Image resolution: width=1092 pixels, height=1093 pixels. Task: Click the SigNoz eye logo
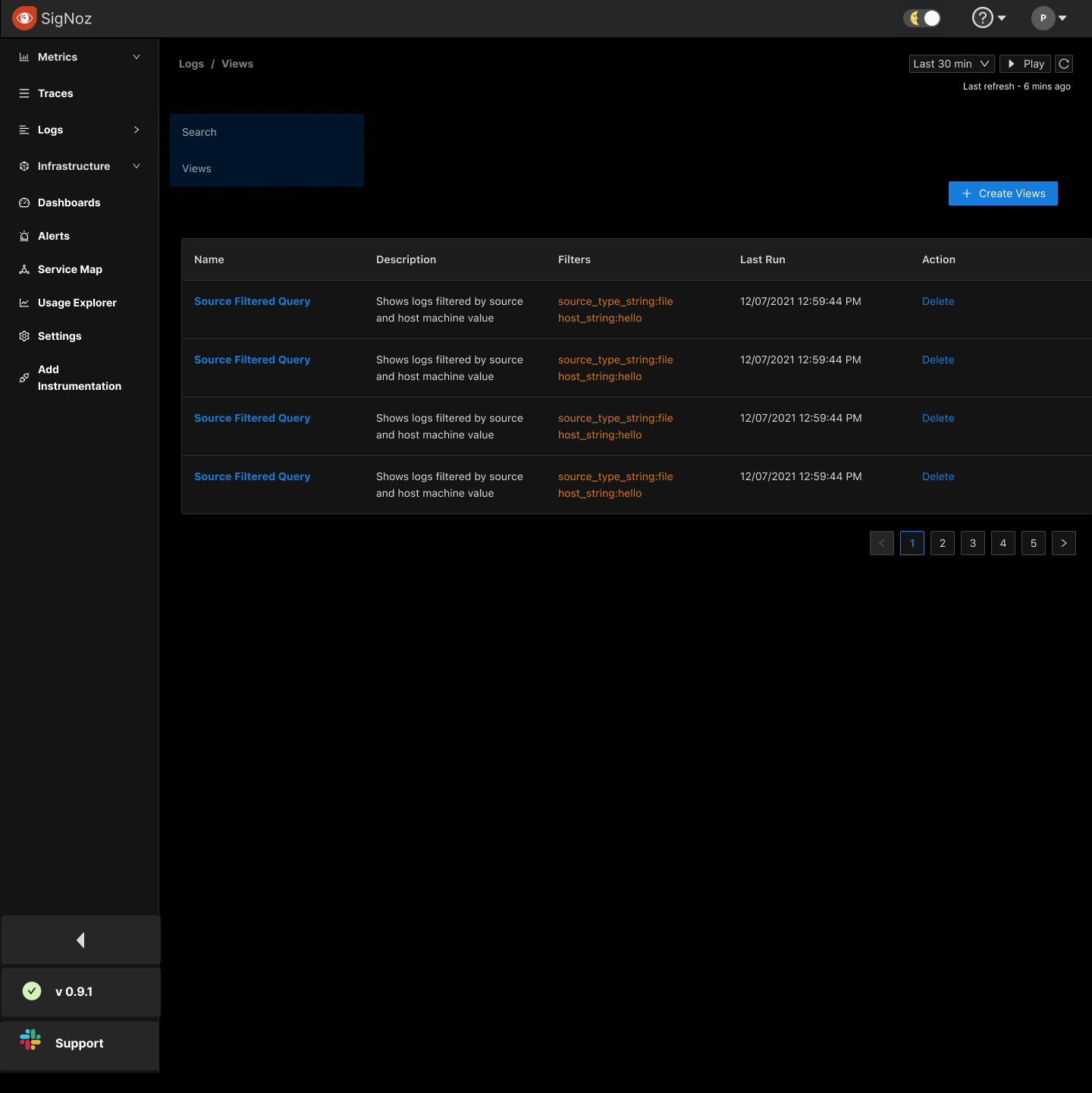click(x=24, y=17)
